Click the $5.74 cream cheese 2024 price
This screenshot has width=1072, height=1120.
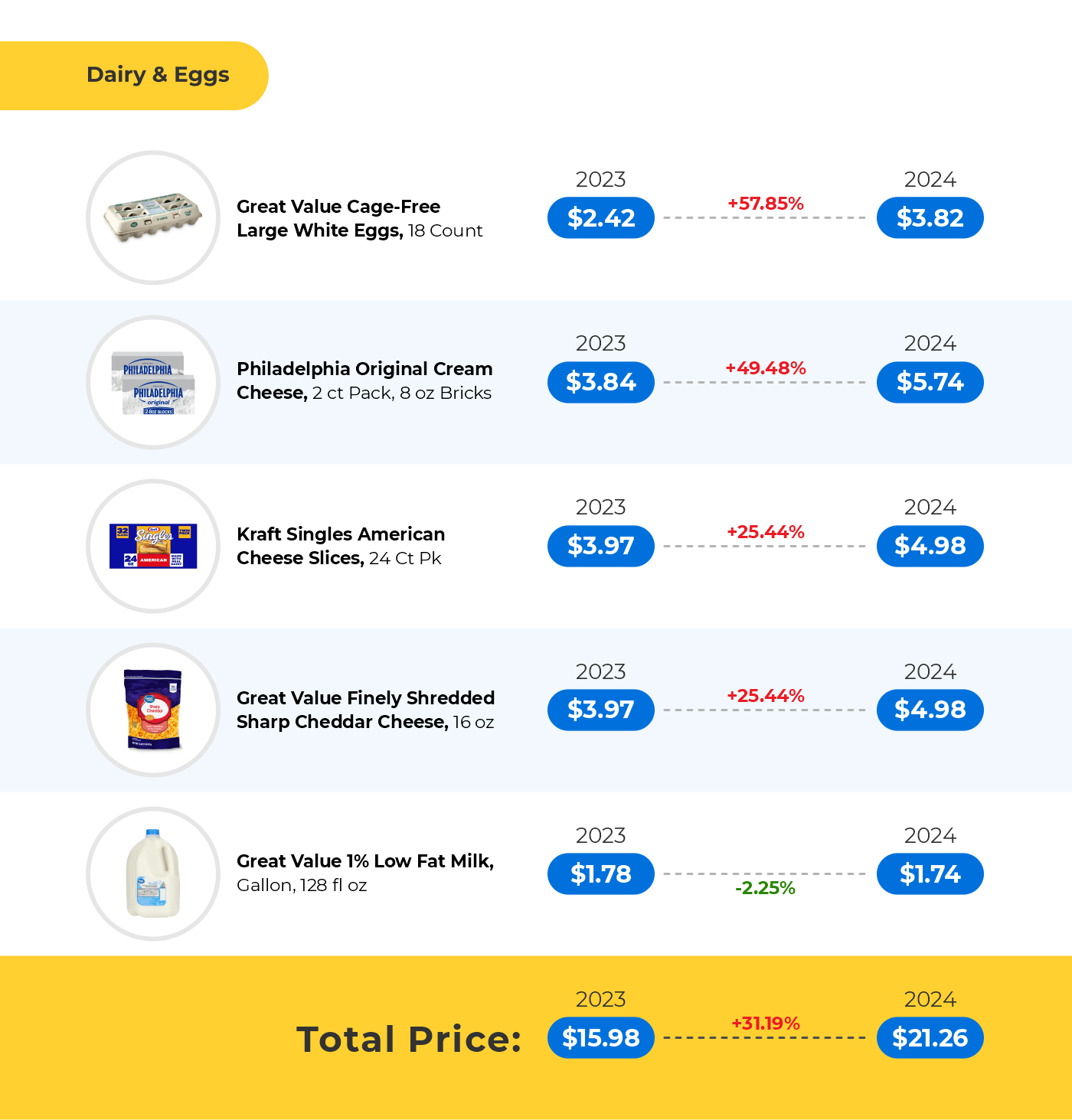pyautogui.click(x=930, y=382)
